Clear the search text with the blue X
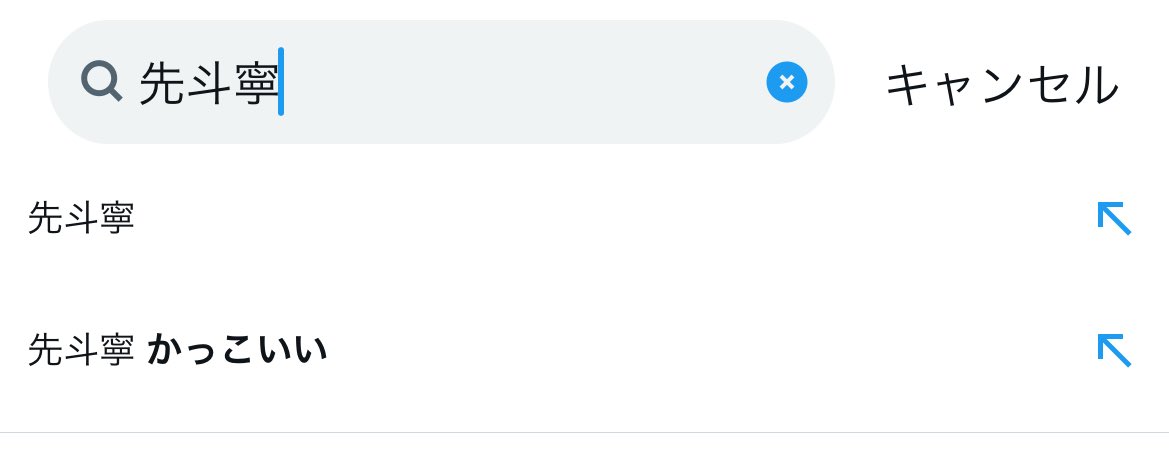 click(x=787, y=82)
